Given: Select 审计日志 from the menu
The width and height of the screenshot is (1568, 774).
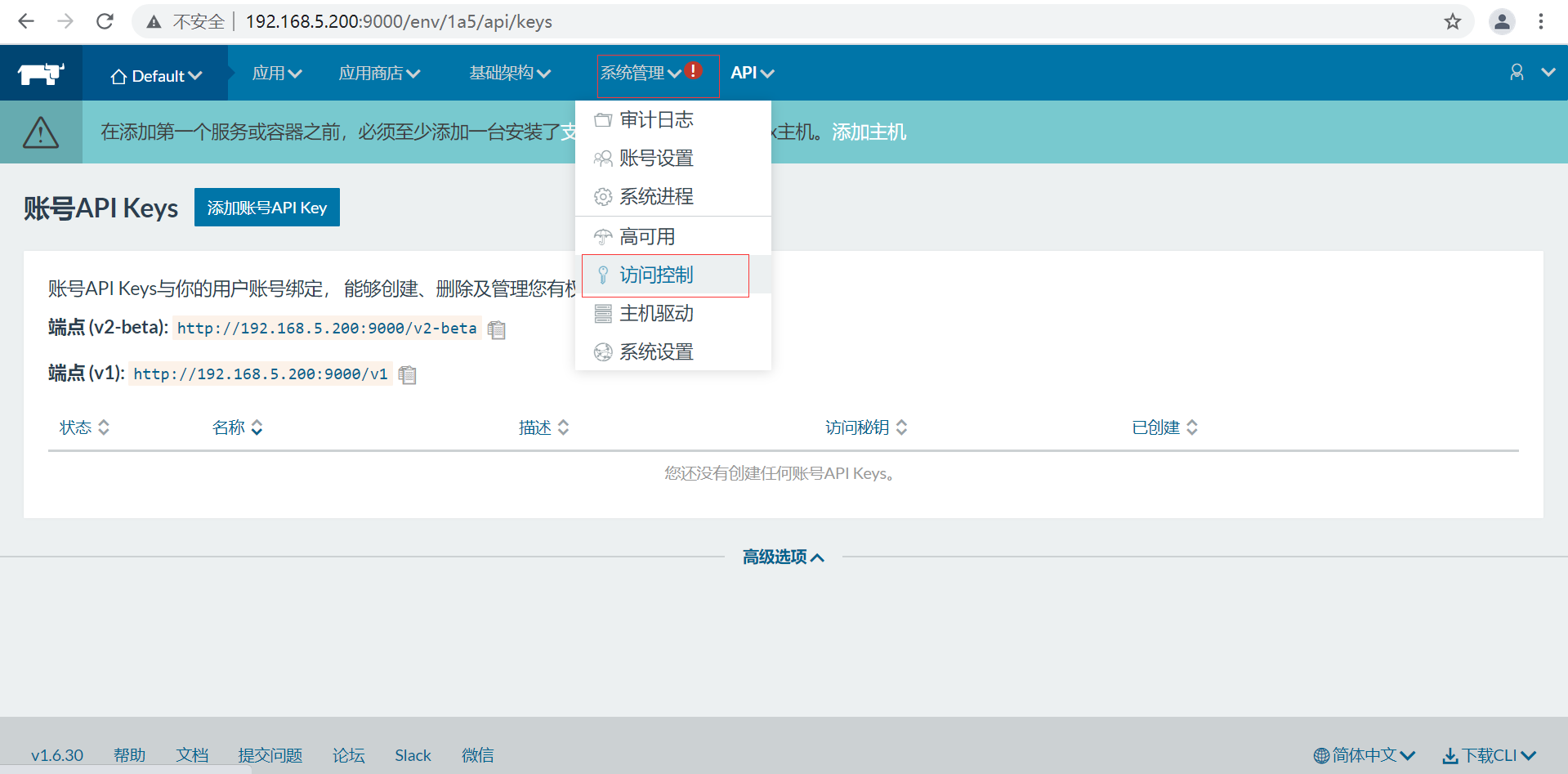Looking at the screenshot, I should (673, 120).
